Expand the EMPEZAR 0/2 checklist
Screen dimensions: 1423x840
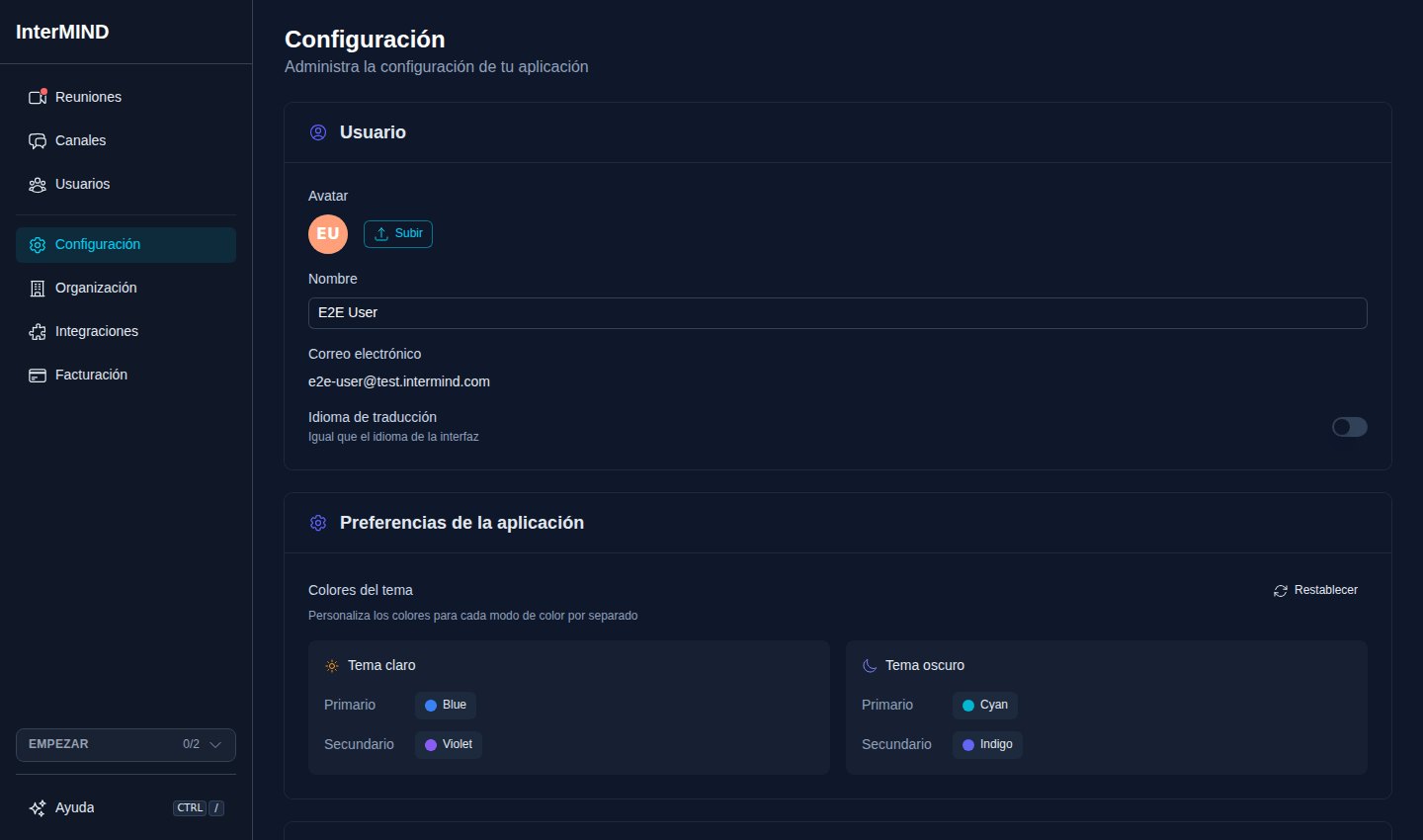(x=126, y=744)
